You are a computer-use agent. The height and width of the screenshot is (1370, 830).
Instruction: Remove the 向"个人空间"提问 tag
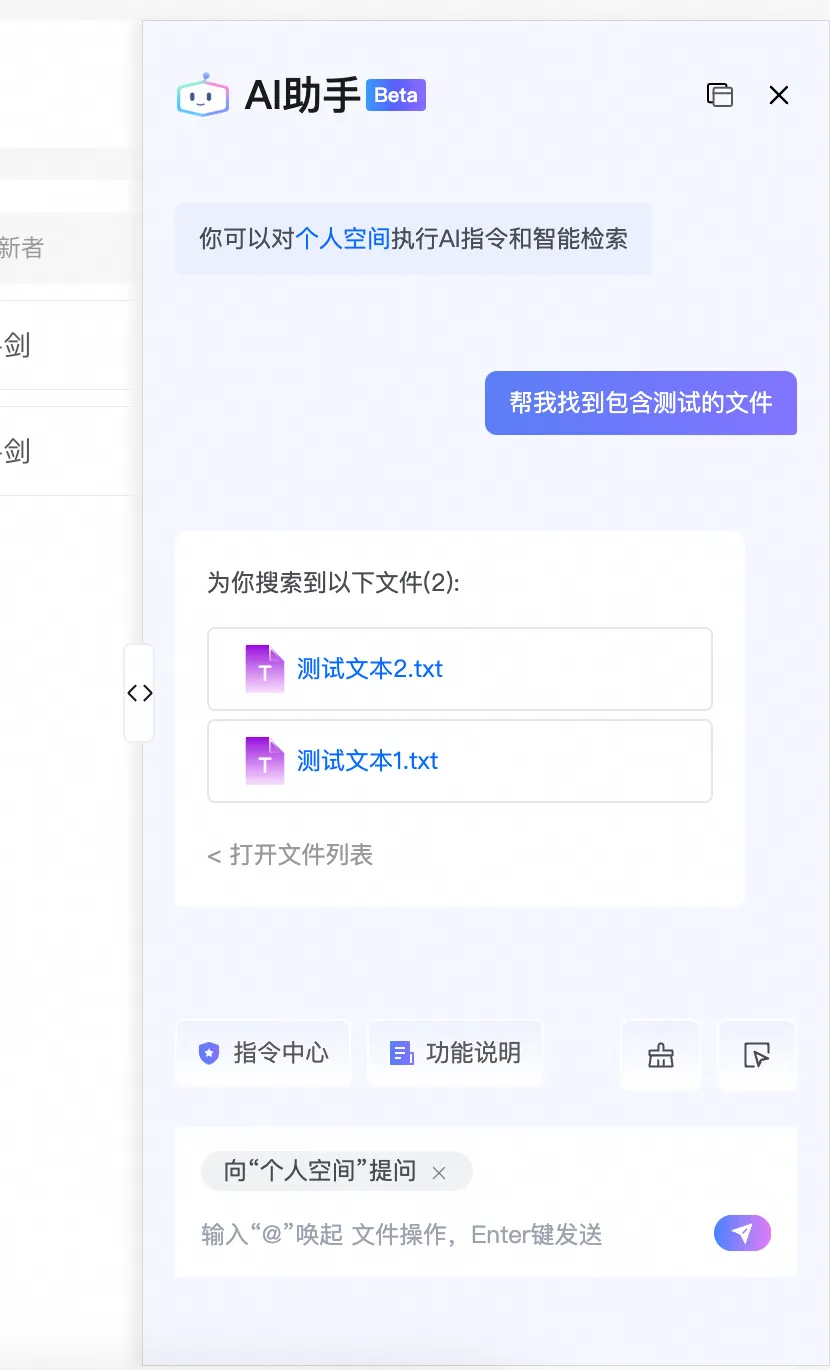438,1173
